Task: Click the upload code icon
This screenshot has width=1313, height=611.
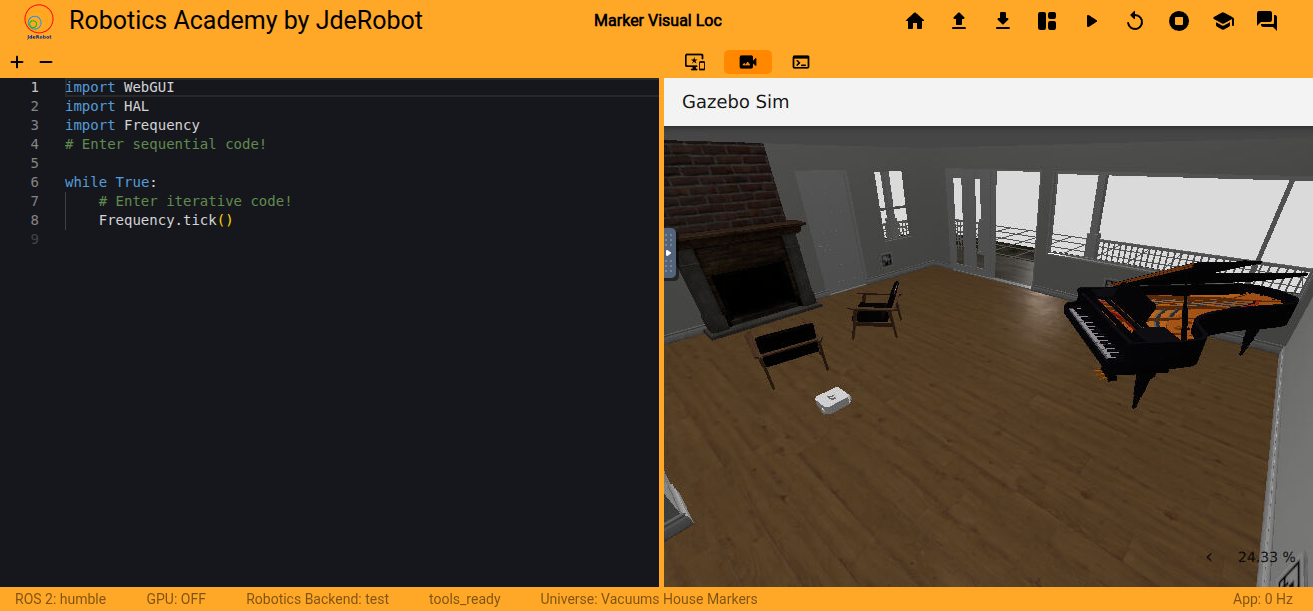Action: pos(958,21)
